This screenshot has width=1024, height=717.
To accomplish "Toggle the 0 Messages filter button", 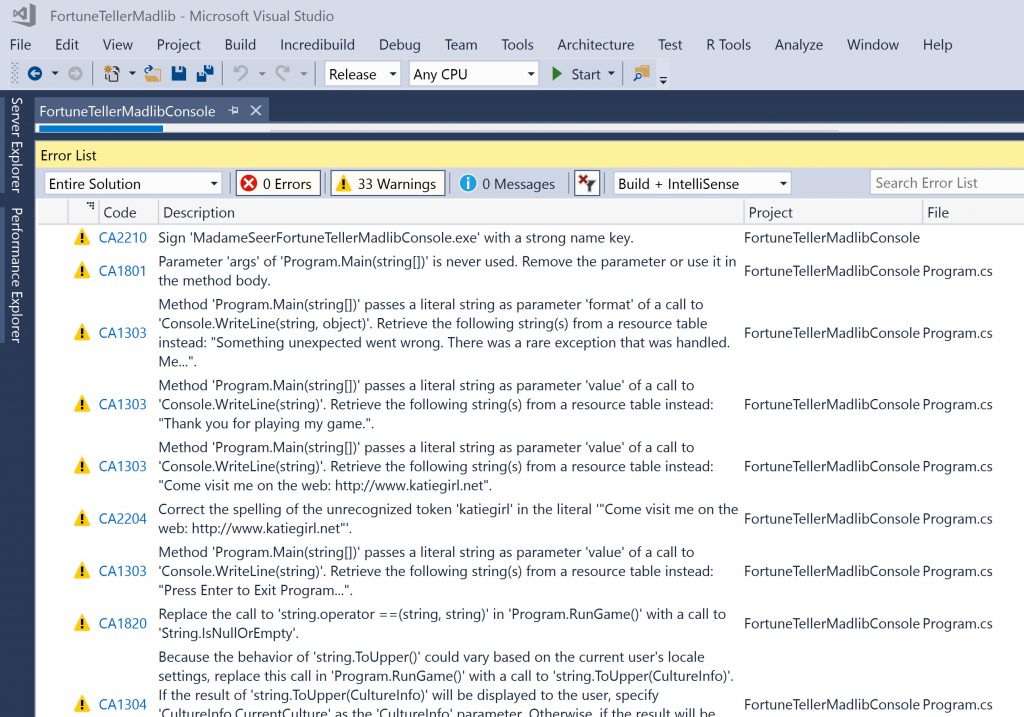I will click(507, 183).
